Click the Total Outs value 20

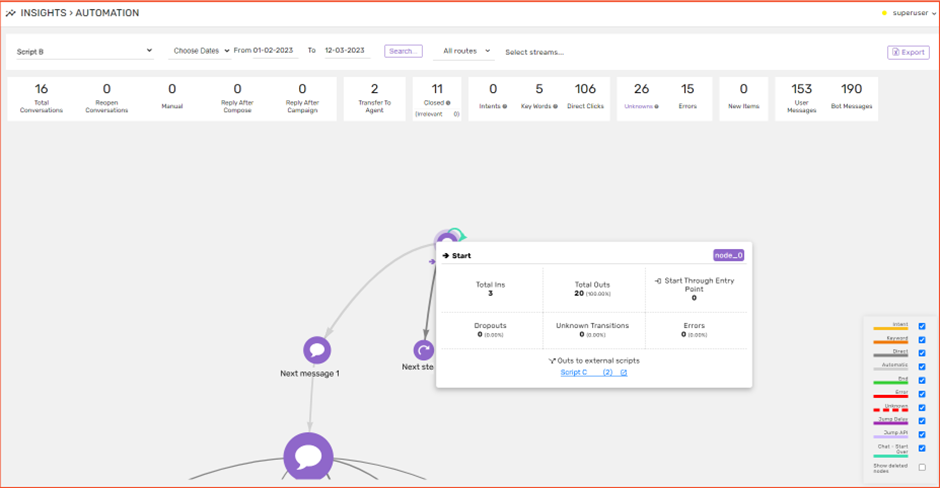(579, 294)
